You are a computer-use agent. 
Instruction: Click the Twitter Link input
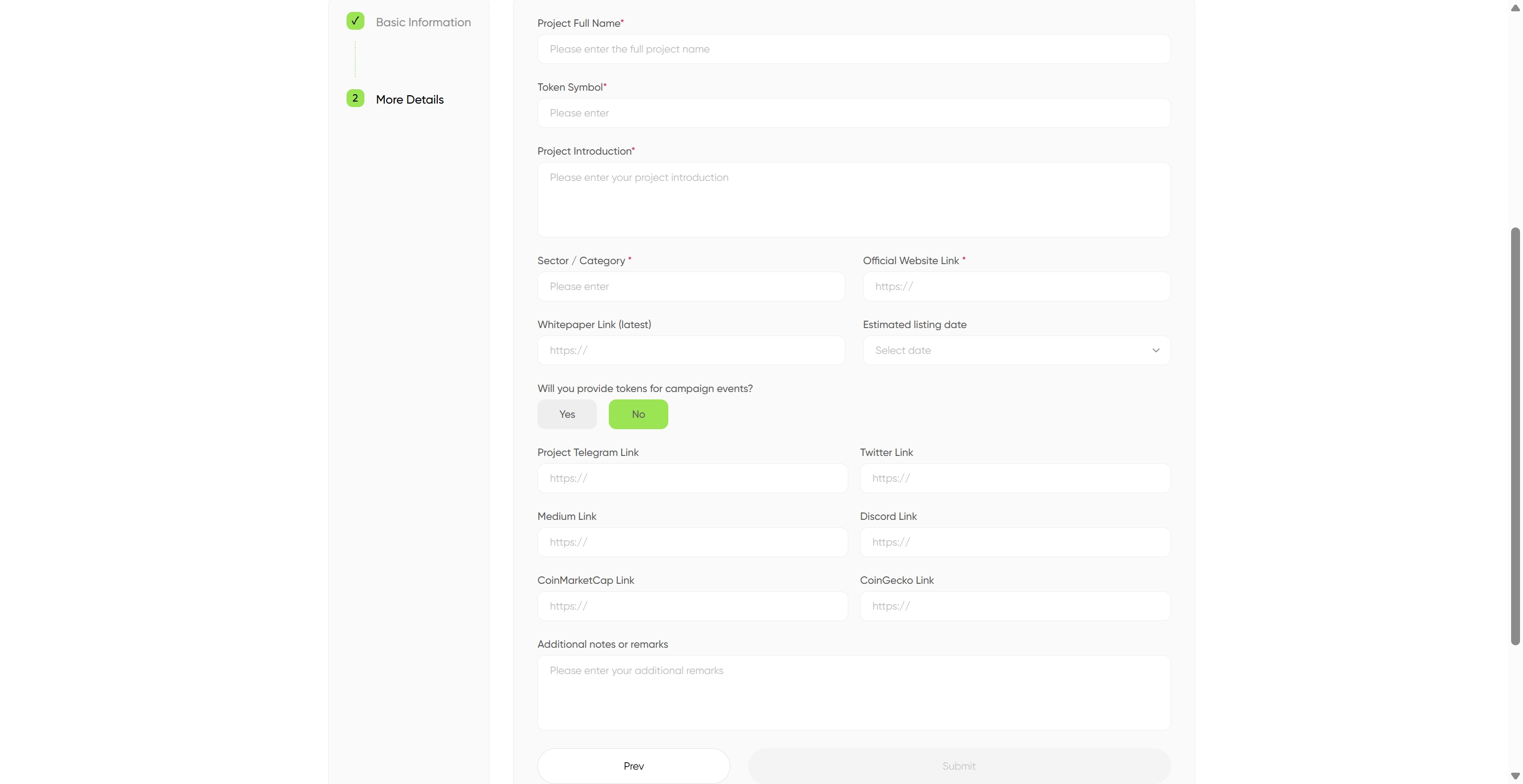coord(1015,478)
